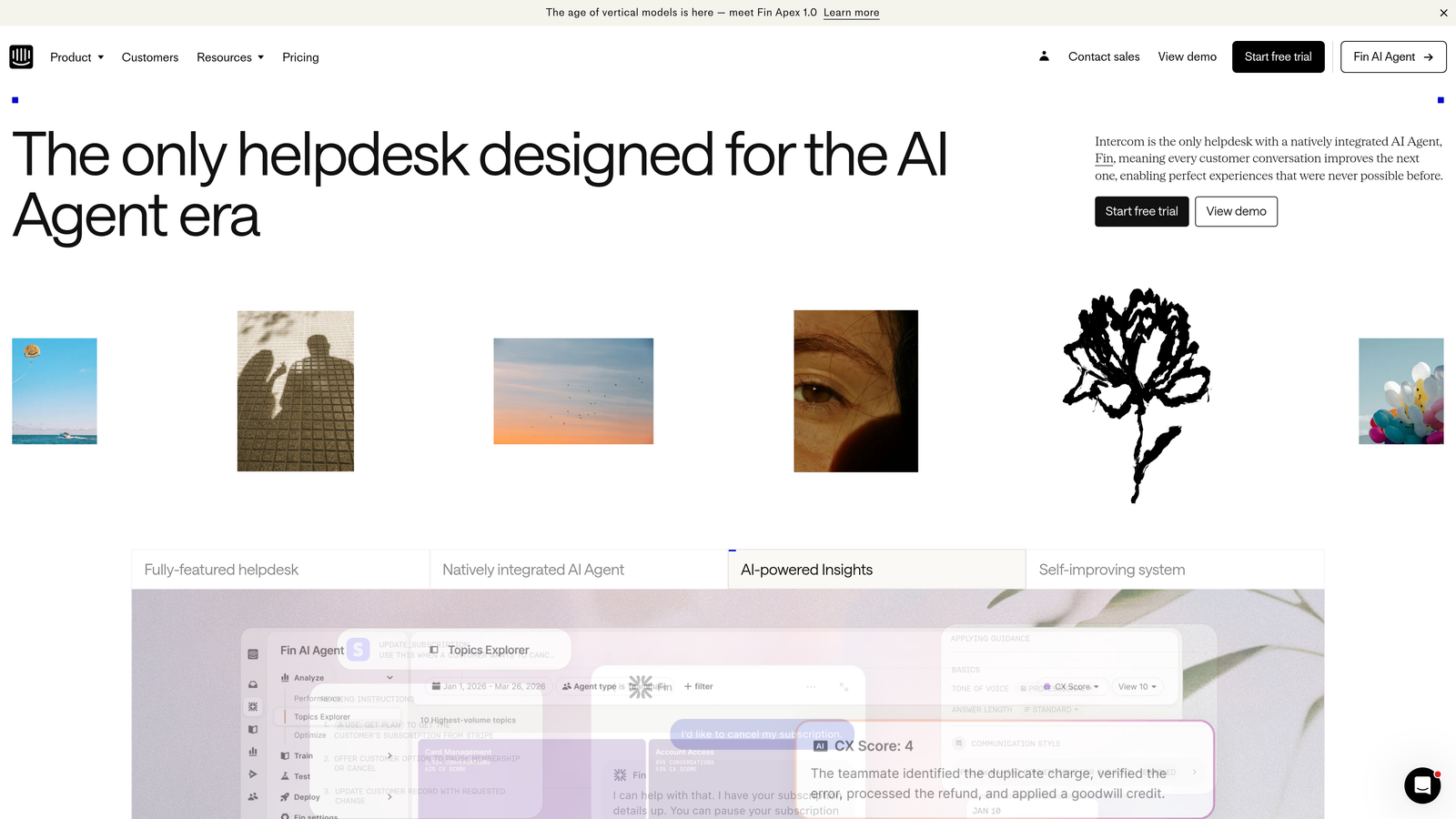1456x819 pixels.
Task: Collapse the Analyze section in the sidebar
Action: (389, 678)
